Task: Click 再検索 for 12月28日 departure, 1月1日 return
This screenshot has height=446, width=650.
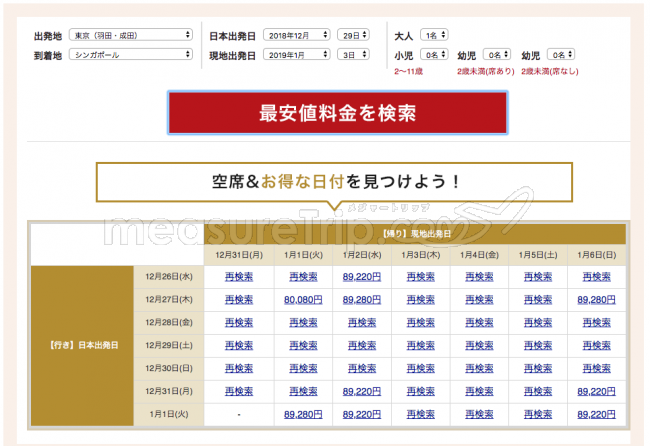Action: [303, 322]
